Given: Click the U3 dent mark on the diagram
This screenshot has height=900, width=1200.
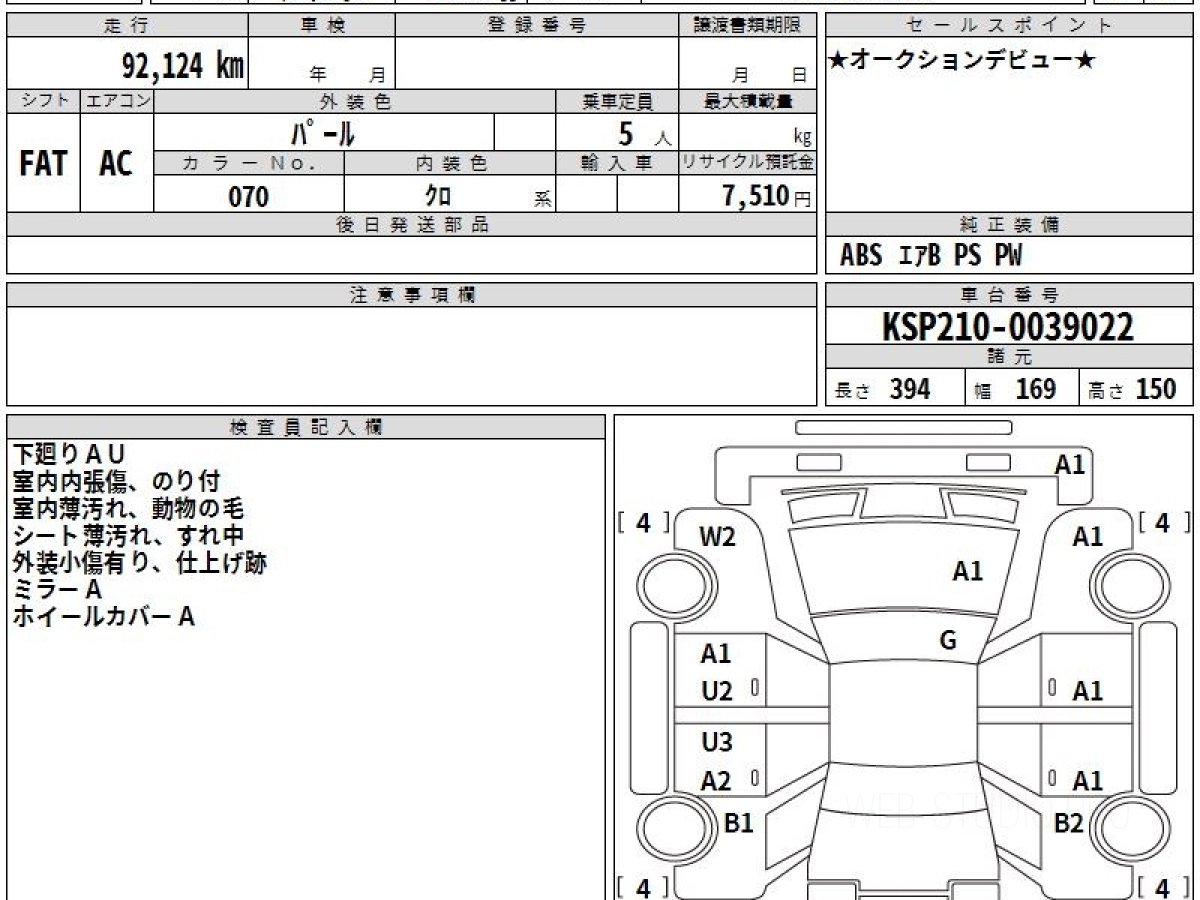Looking at the screenshot, I should pyautogui.click(x=717, y=742).
